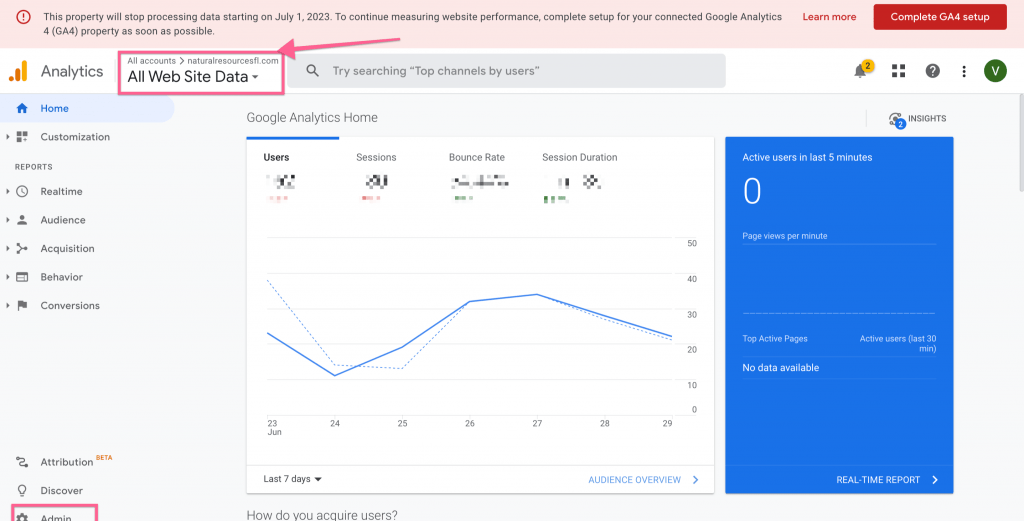Click the Attribution path icon
The width and height of the screenshot is (1024, 521).
(x=22, y=462)
